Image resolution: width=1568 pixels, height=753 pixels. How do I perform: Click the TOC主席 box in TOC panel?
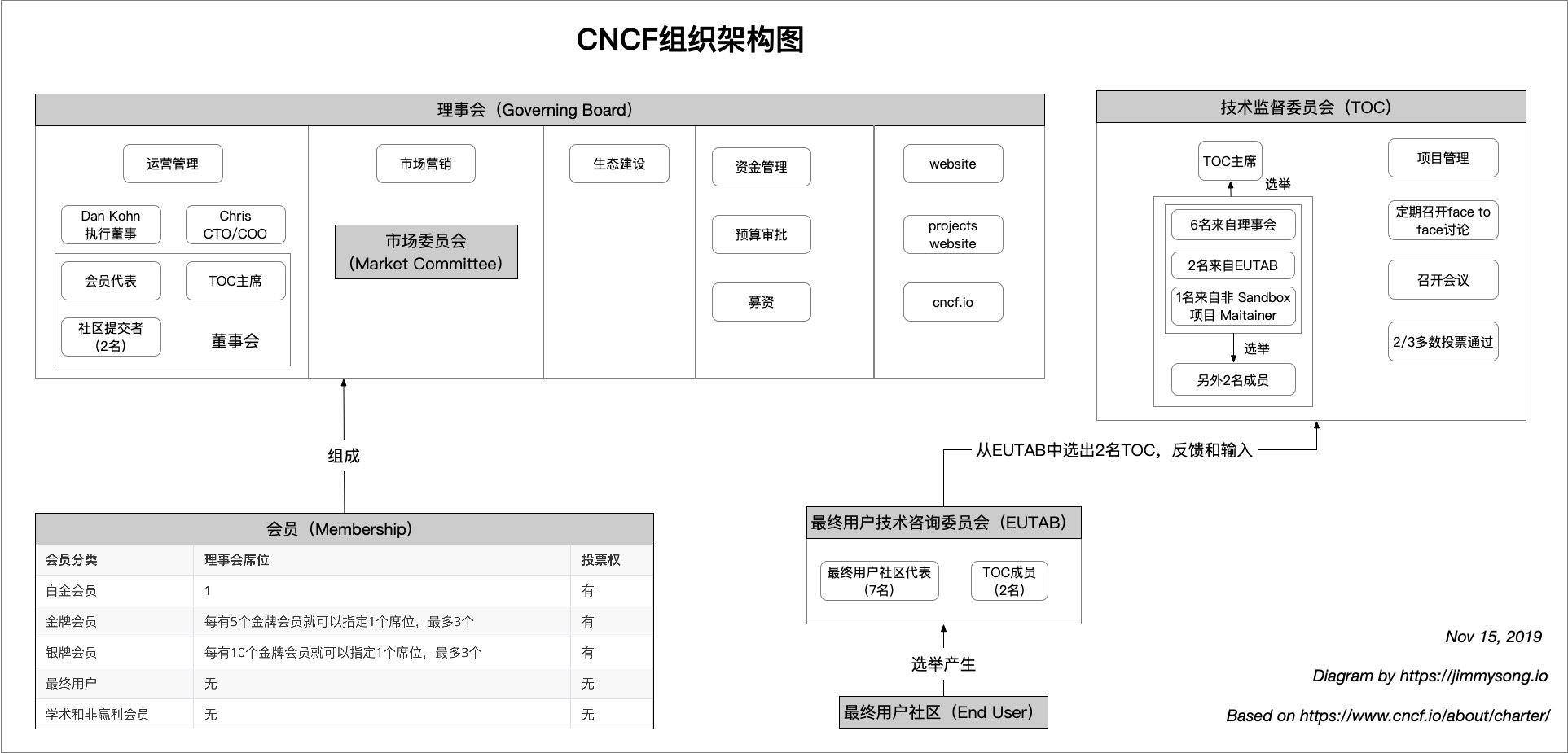(x=1229, y=161)
